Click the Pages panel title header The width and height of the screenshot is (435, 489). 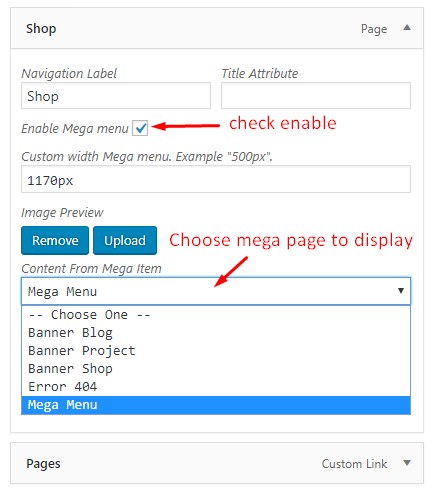tap(43, 464)
